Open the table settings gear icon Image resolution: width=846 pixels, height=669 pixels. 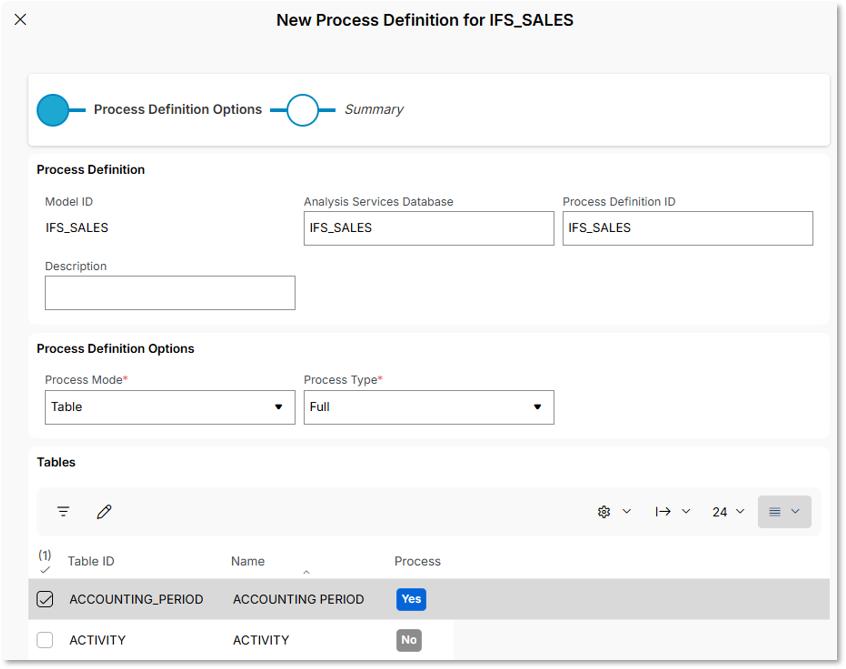pos(604,511)
